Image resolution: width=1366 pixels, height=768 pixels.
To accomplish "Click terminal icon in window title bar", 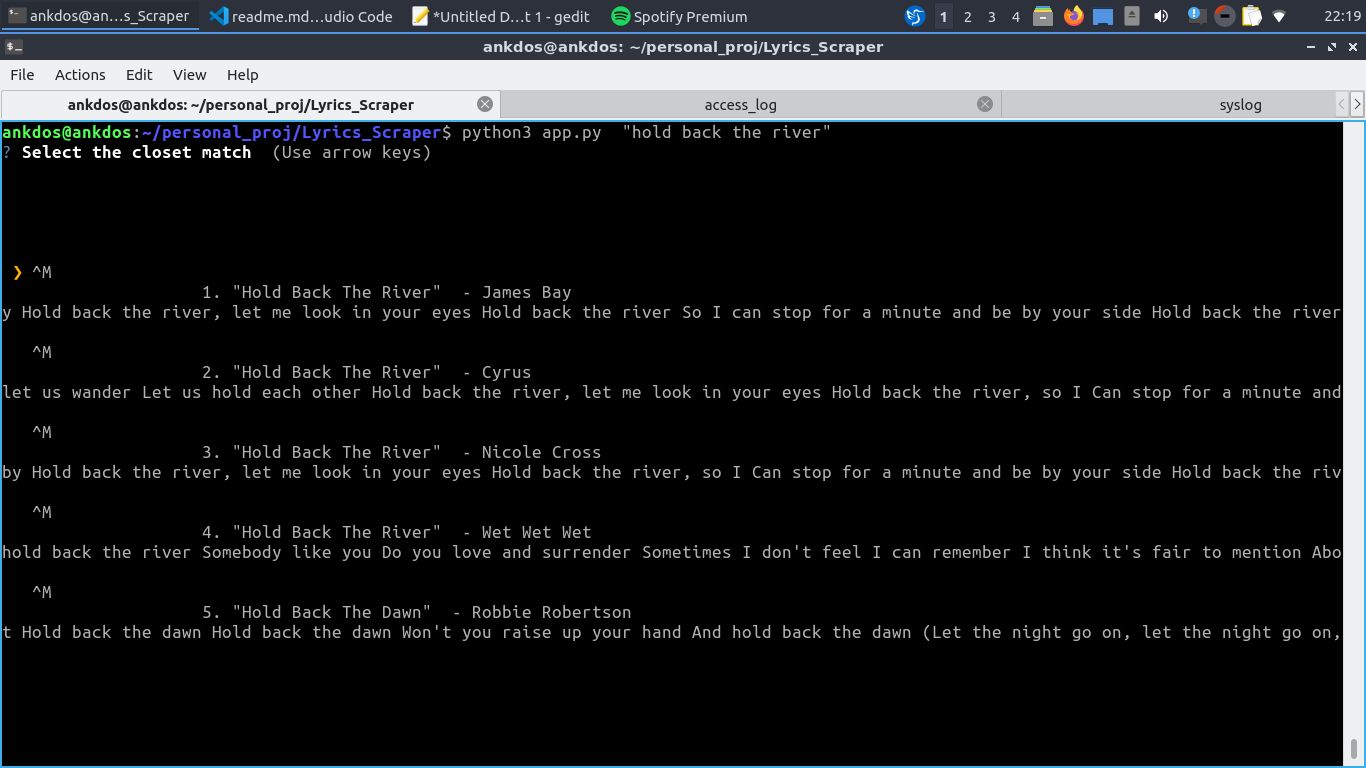I will click(x=14, y=47).
